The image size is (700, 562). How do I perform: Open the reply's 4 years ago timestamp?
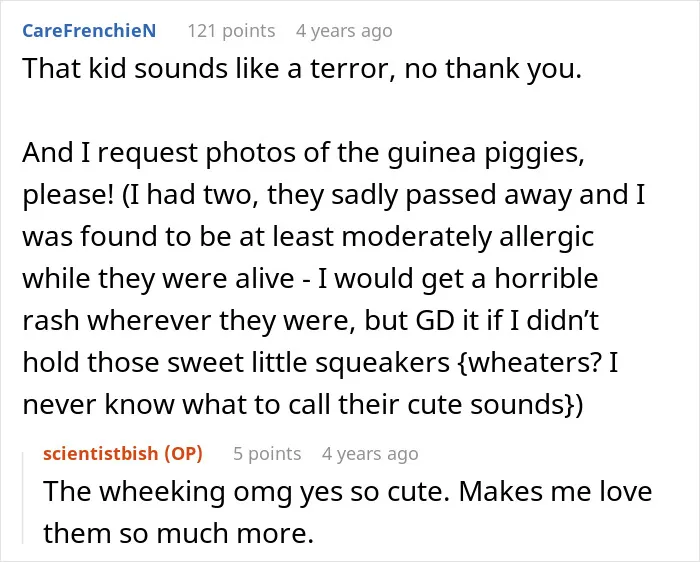coord(370,454)
